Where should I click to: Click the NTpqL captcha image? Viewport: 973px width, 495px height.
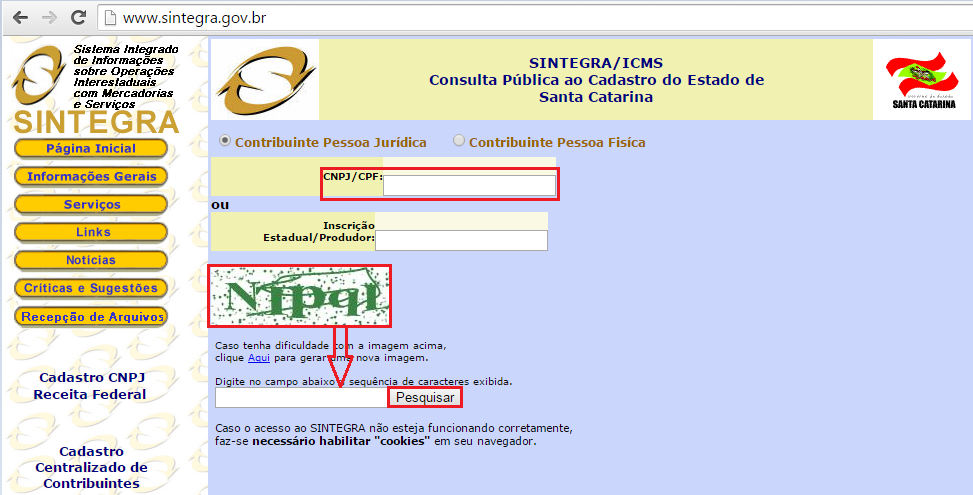300,297
